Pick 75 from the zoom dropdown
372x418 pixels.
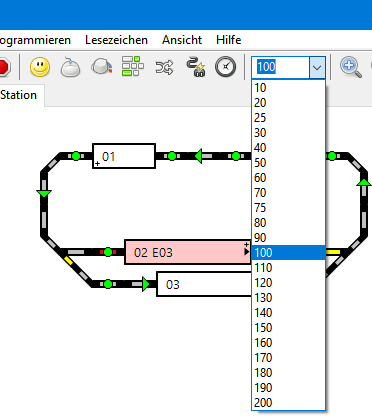click(x=288, y=208)
